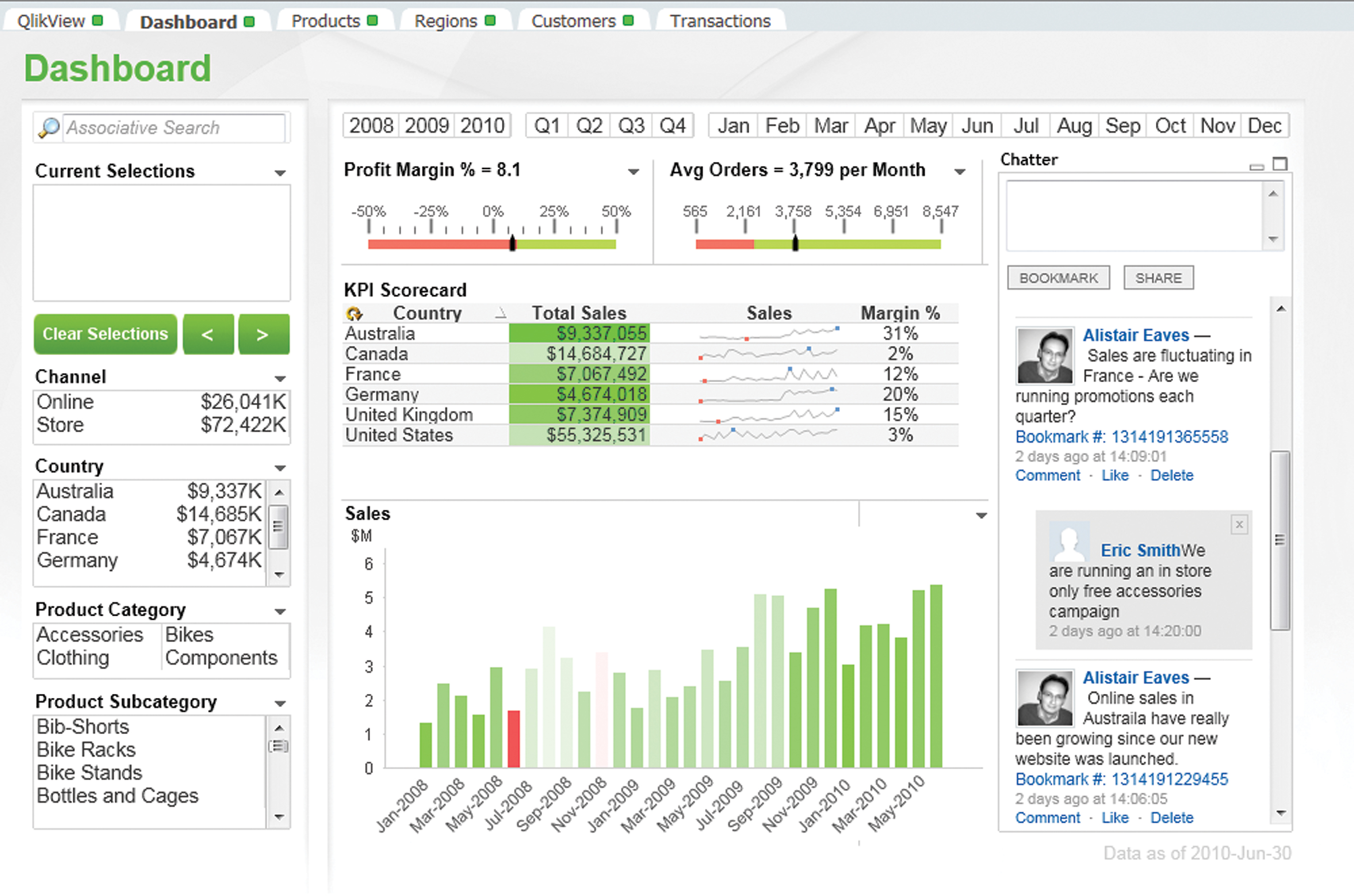Toggle the 2009 year filter
Viewport: 1354px width, 896px height.
426,126
